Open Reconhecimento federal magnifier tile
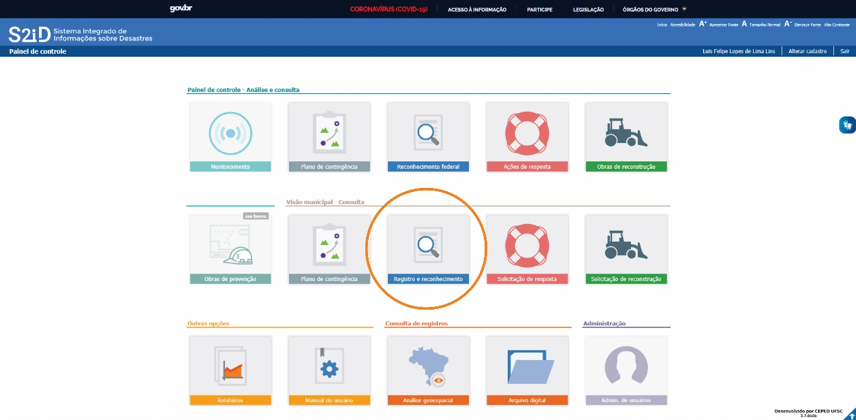Screen dimensions: 856x420 click(x=428, y=133)
